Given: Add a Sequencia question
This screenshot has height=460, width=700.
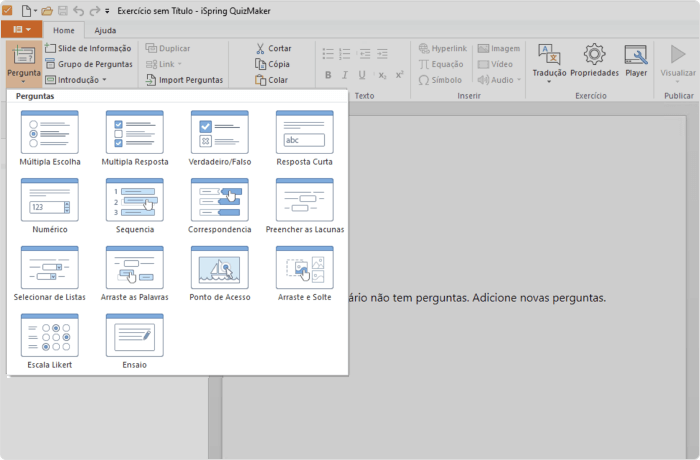Looking at the screenshot, I should pos(135,205).
